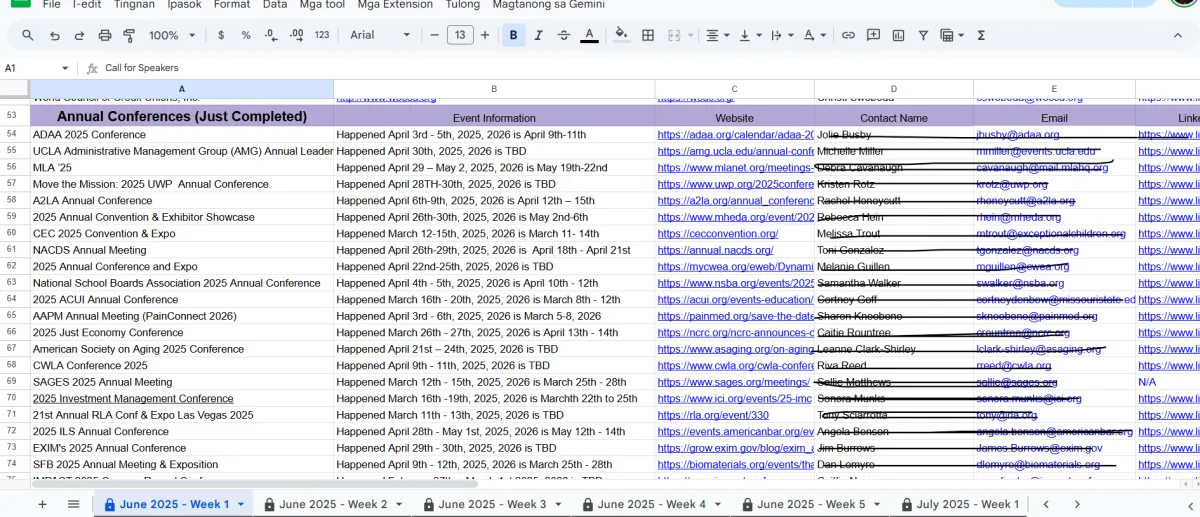Screen dimensions: 1200x517
Task: Decrease font size minus button
Action: pos(435,35)
